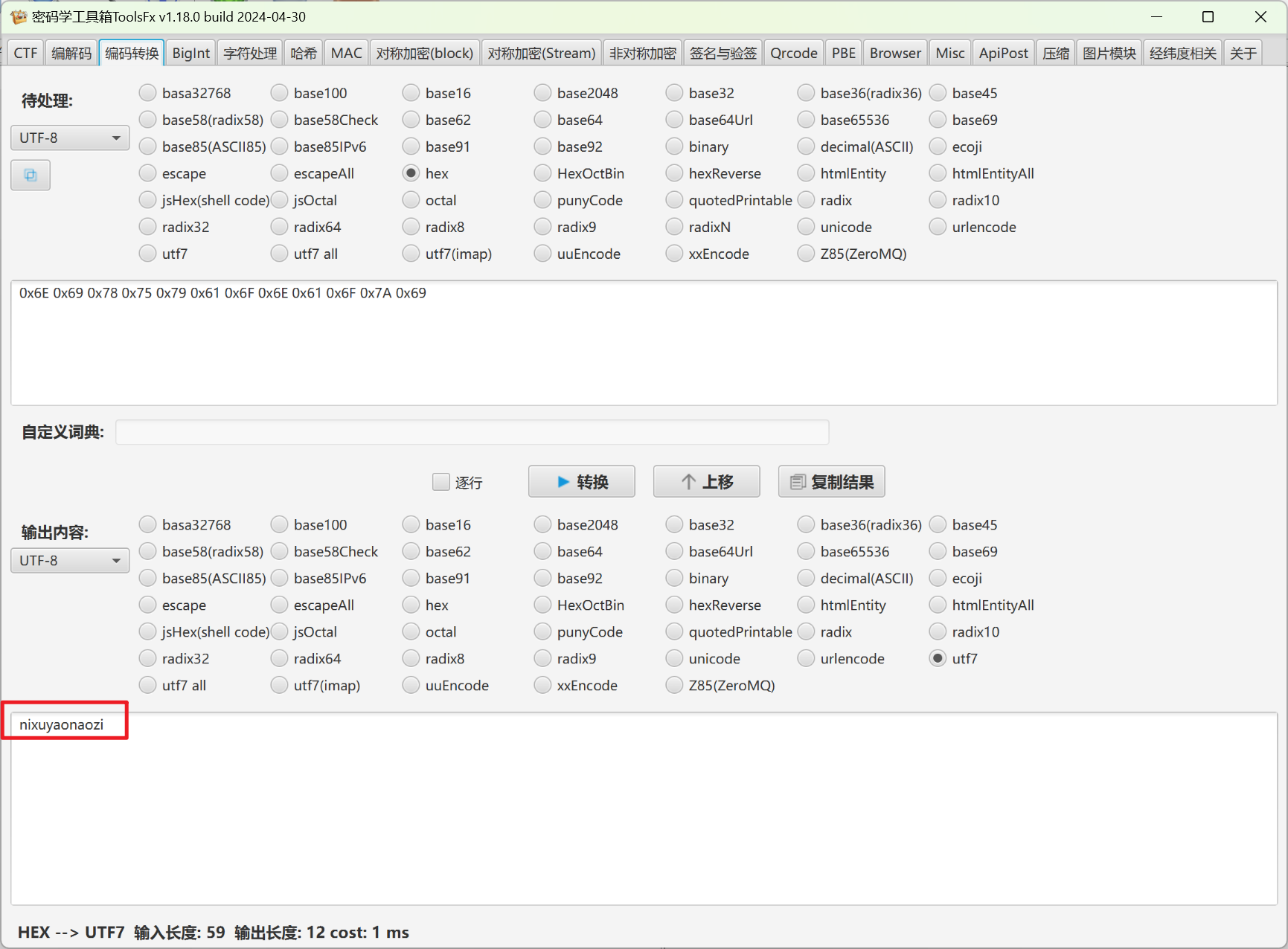Click the blue play Convert button
This screenshot has height=949, width=1288.
tap(581, 482)
